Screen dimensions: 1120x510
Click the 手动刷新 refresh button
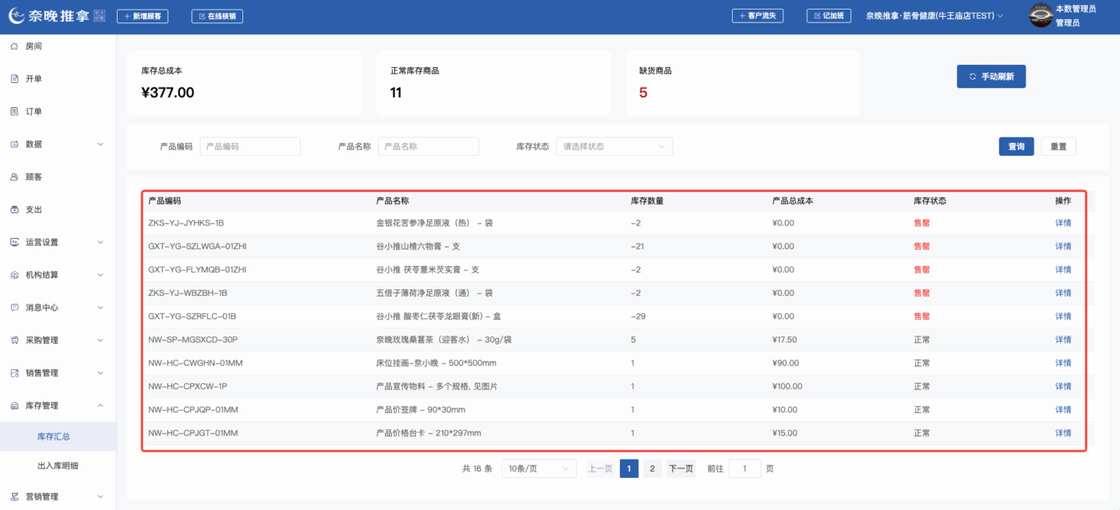click(x=991, y=76)
